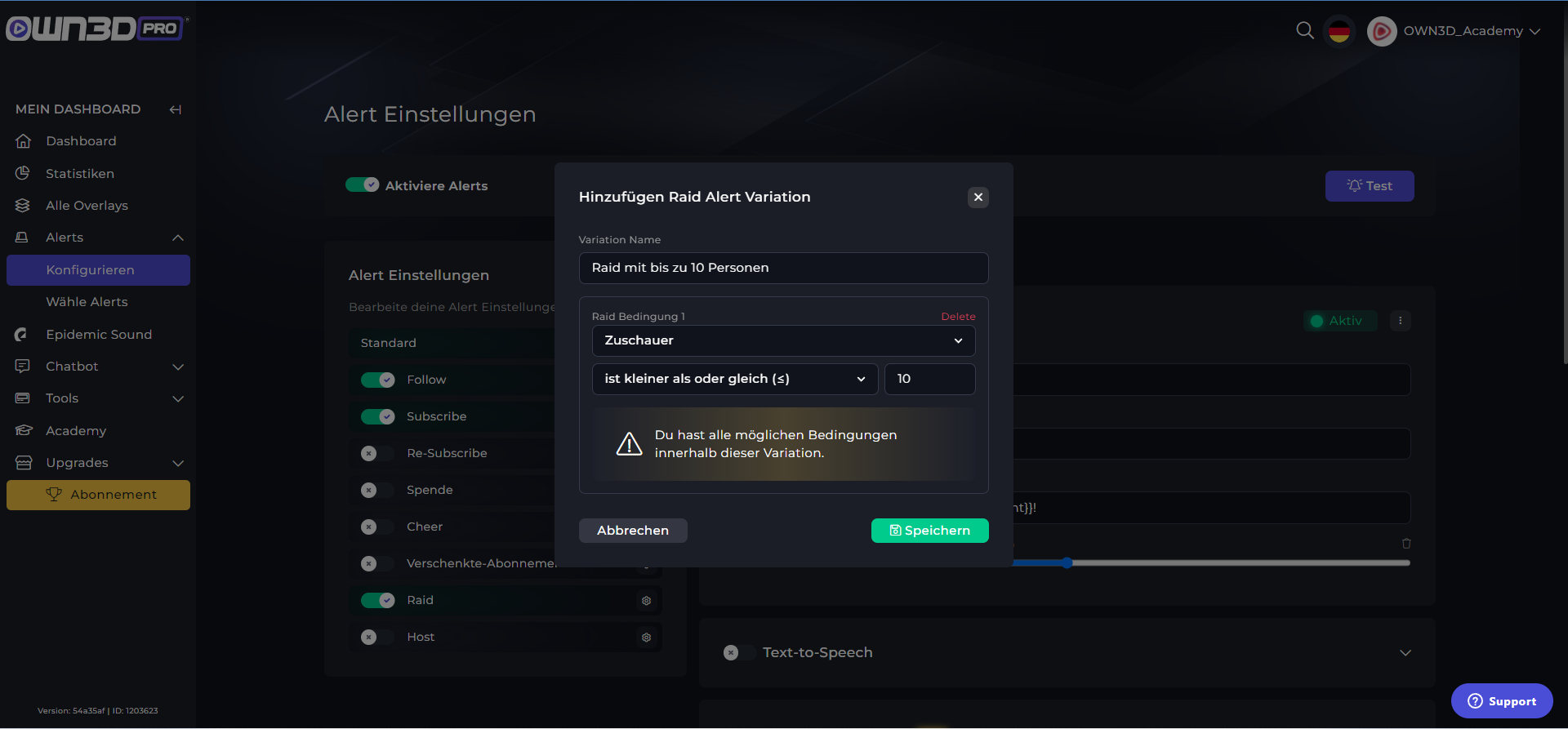Click the blue slider handle
Viewport: 1568px width, 729px height.
1067,562
